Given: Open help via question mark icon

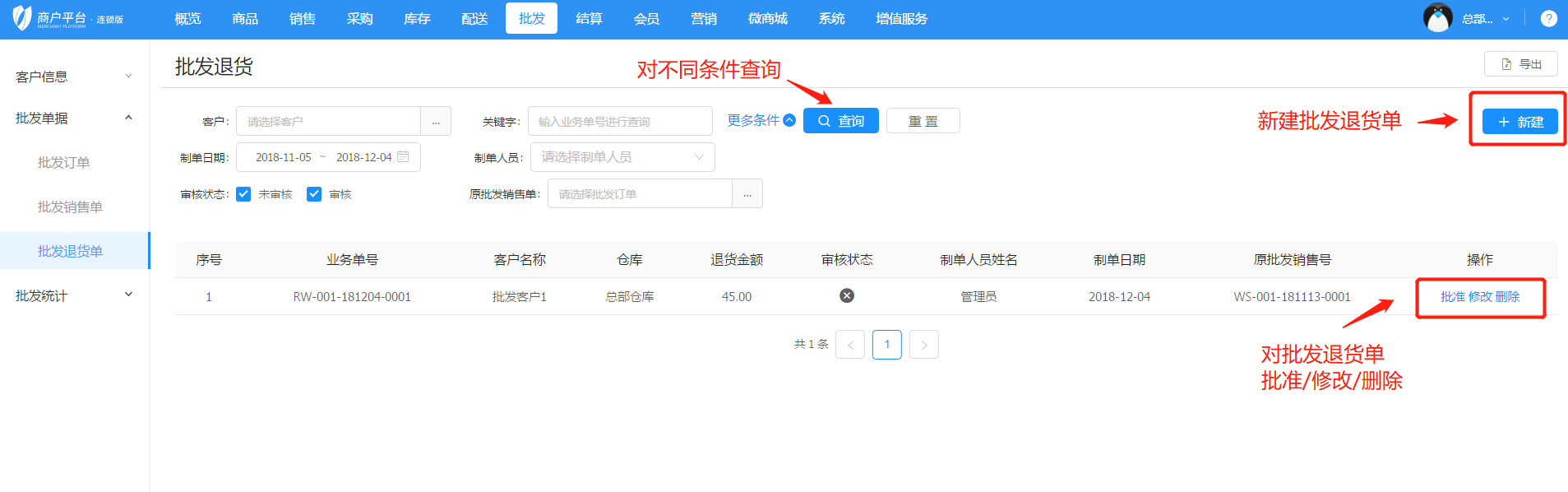Looking at the screenshot, I should coord(1548,18).
